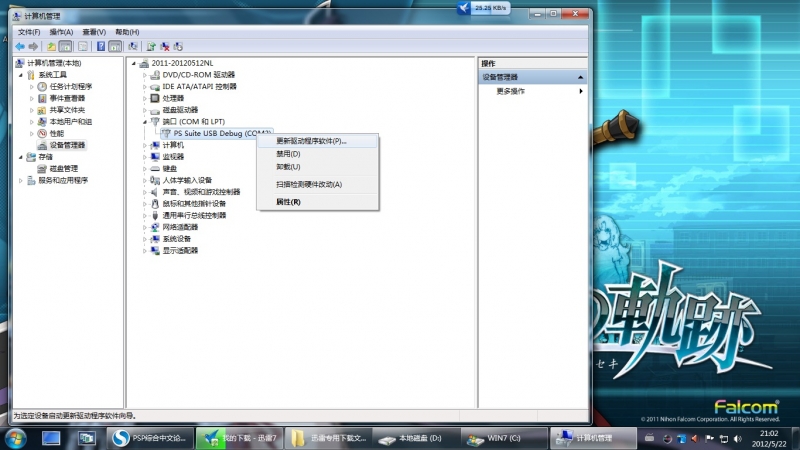
Task: Select the 人体学输入设备 category
Action: point(187,181)
